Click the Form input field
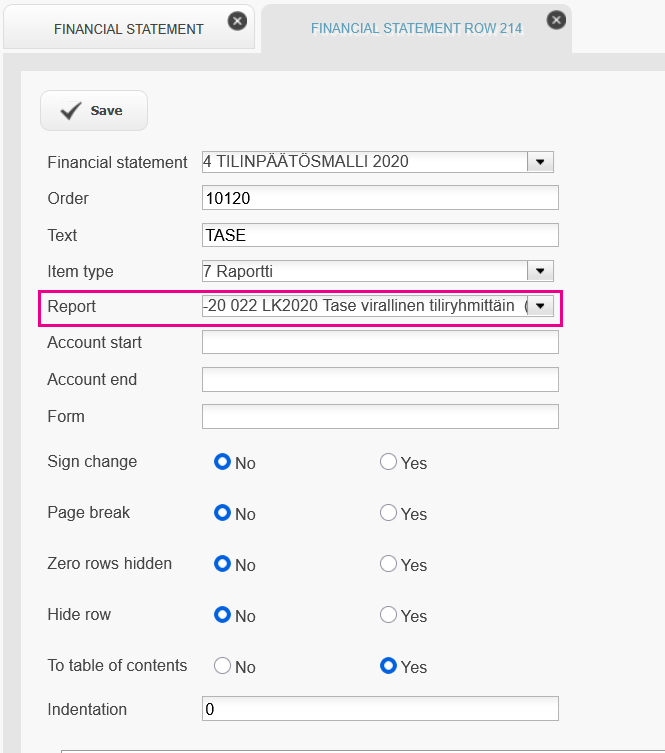Screen dimensions: 665x753 coord(380,416)
